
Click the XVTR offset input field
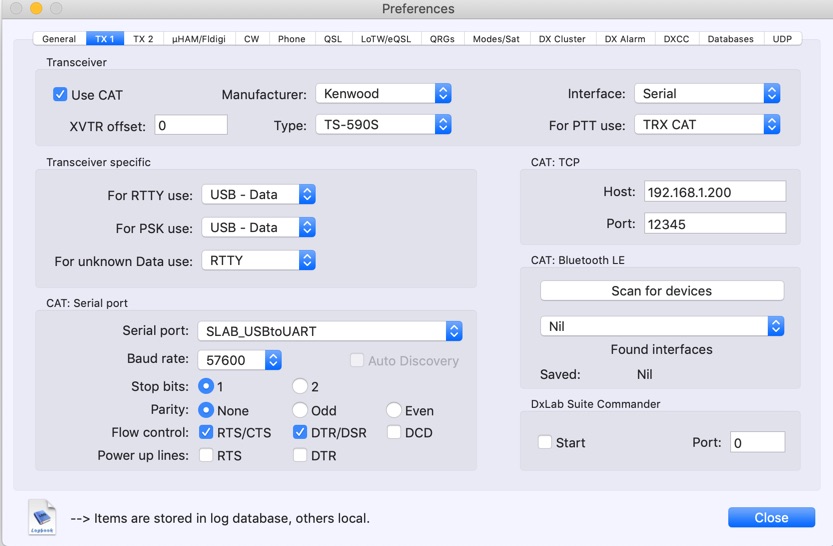(x=190, y=126)
